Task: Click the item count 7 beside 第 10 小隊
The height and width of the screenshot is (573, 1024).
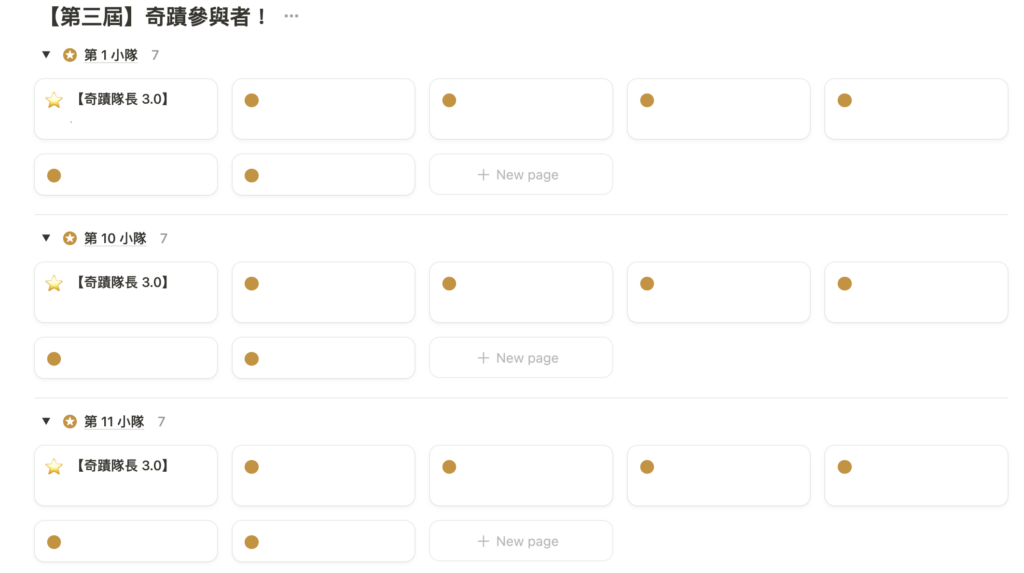Action: [163, 238]
